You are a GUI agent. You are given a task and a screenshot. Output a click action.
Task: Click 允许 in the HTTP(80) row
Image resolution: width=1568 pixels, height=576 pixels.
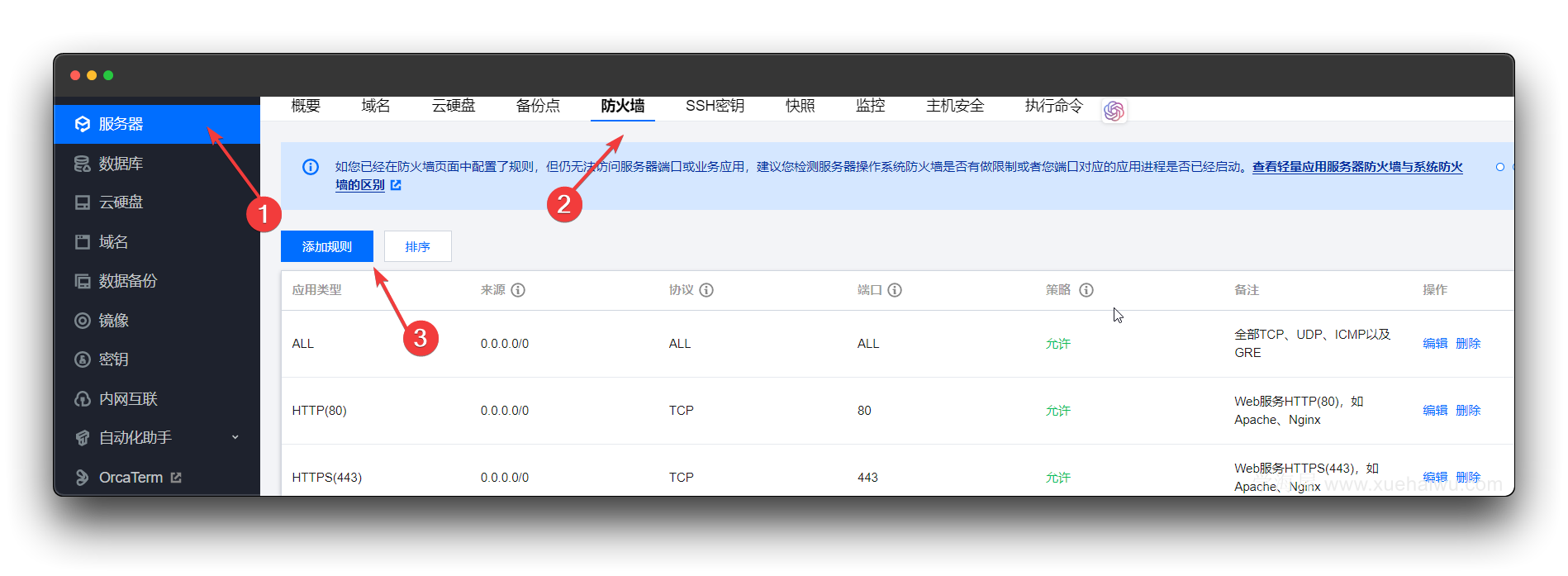click(x=1058, y=411)
